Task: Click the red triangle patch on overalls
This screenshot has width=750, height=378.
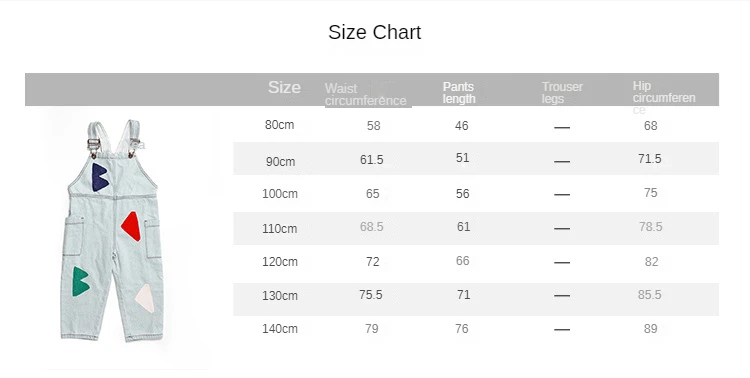Action: pos(131,226)
